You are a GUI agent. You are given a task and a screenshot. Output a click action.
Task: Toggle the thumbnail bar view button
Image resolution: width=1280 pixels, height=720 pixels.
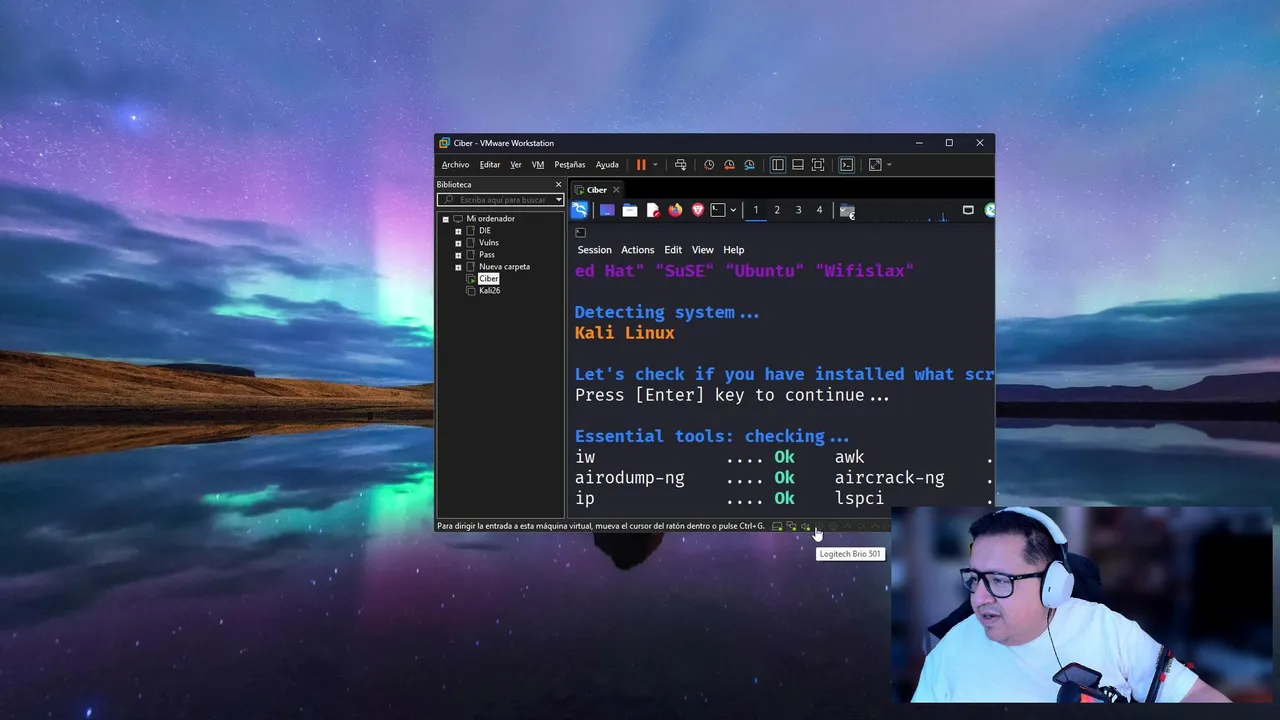click(x=797, y=165)
